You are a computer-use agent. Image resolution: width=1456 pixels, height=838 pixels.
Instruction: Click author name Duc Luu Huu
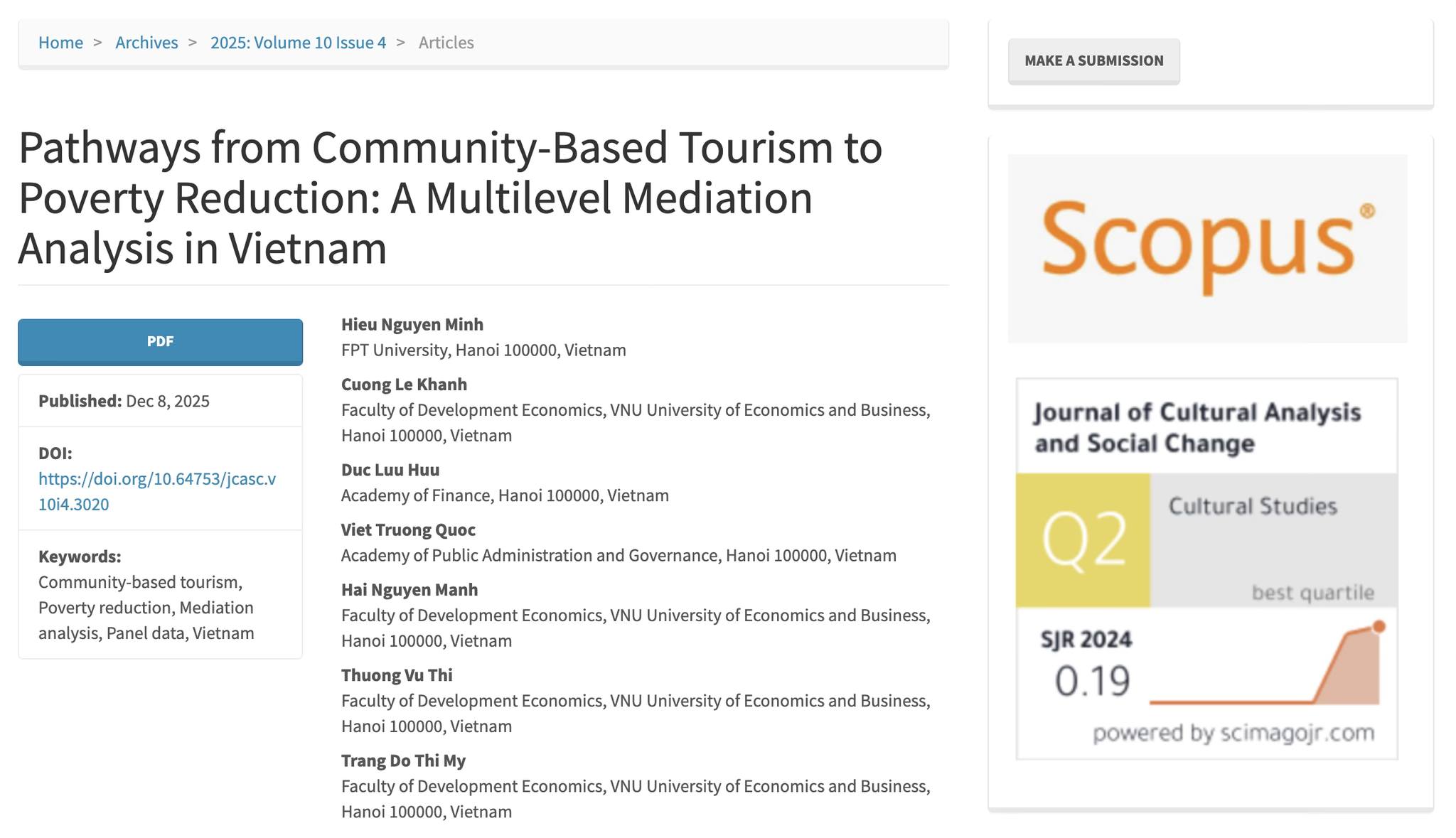pyautogui.click(x=390, y=470)
